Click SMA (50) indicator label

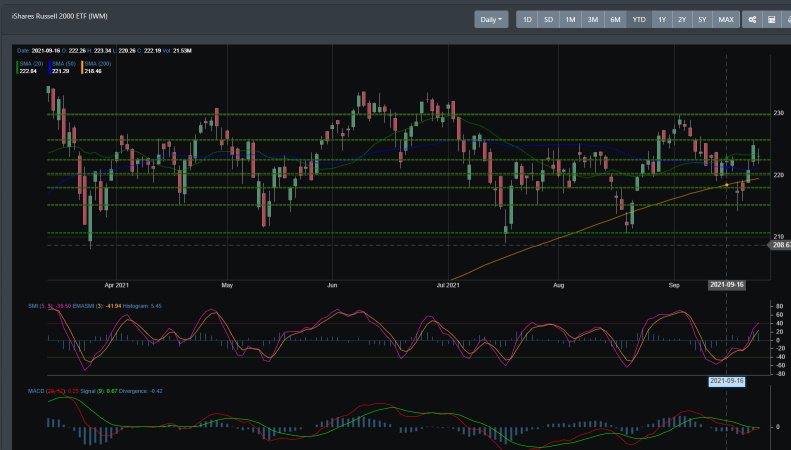[x=64, y=64]
